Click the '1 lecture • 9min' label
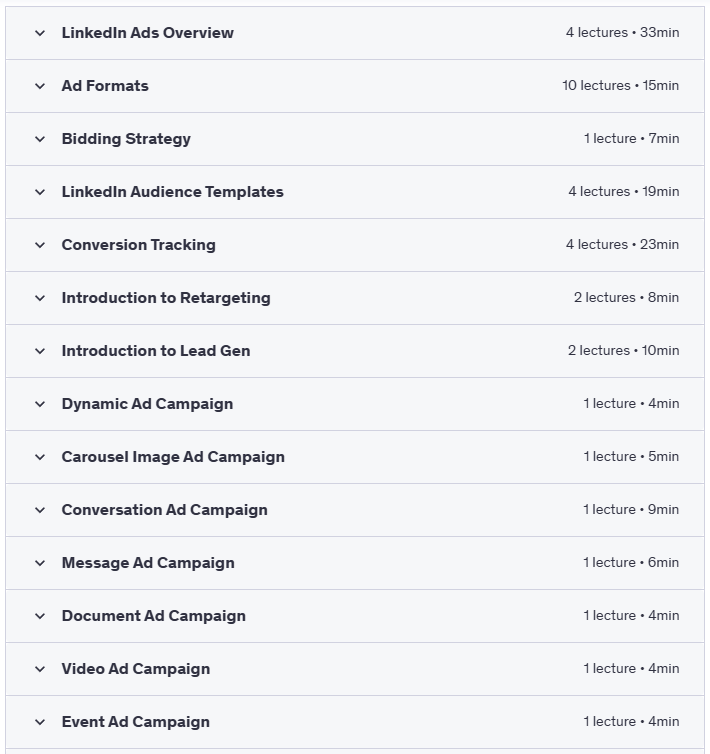This screenshot has height=754, width=710. click(631, 510)
